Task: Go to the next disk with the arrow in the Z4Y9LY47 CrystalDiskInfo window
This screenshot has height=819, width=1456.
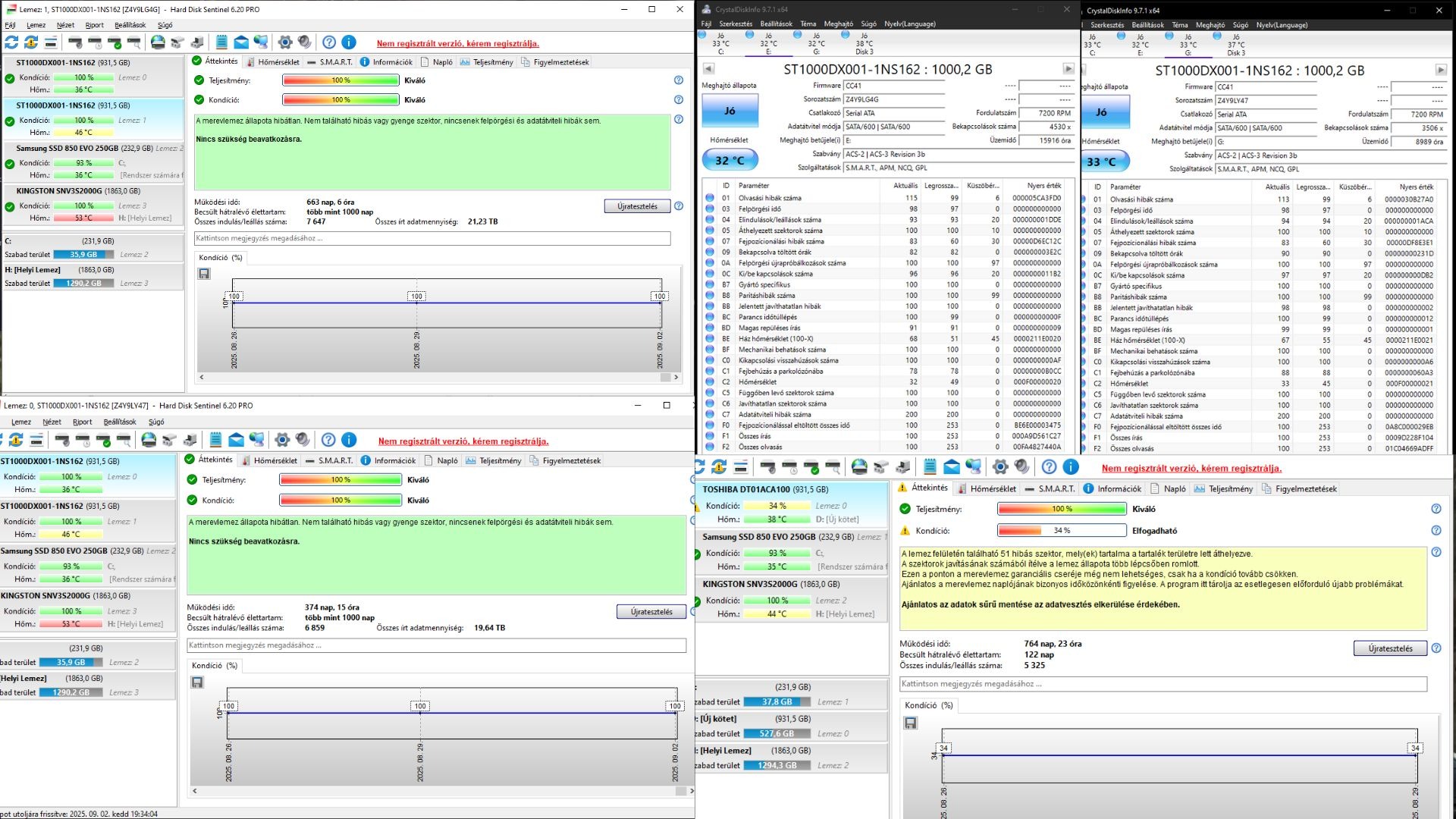Action: tap(1440, 70)
